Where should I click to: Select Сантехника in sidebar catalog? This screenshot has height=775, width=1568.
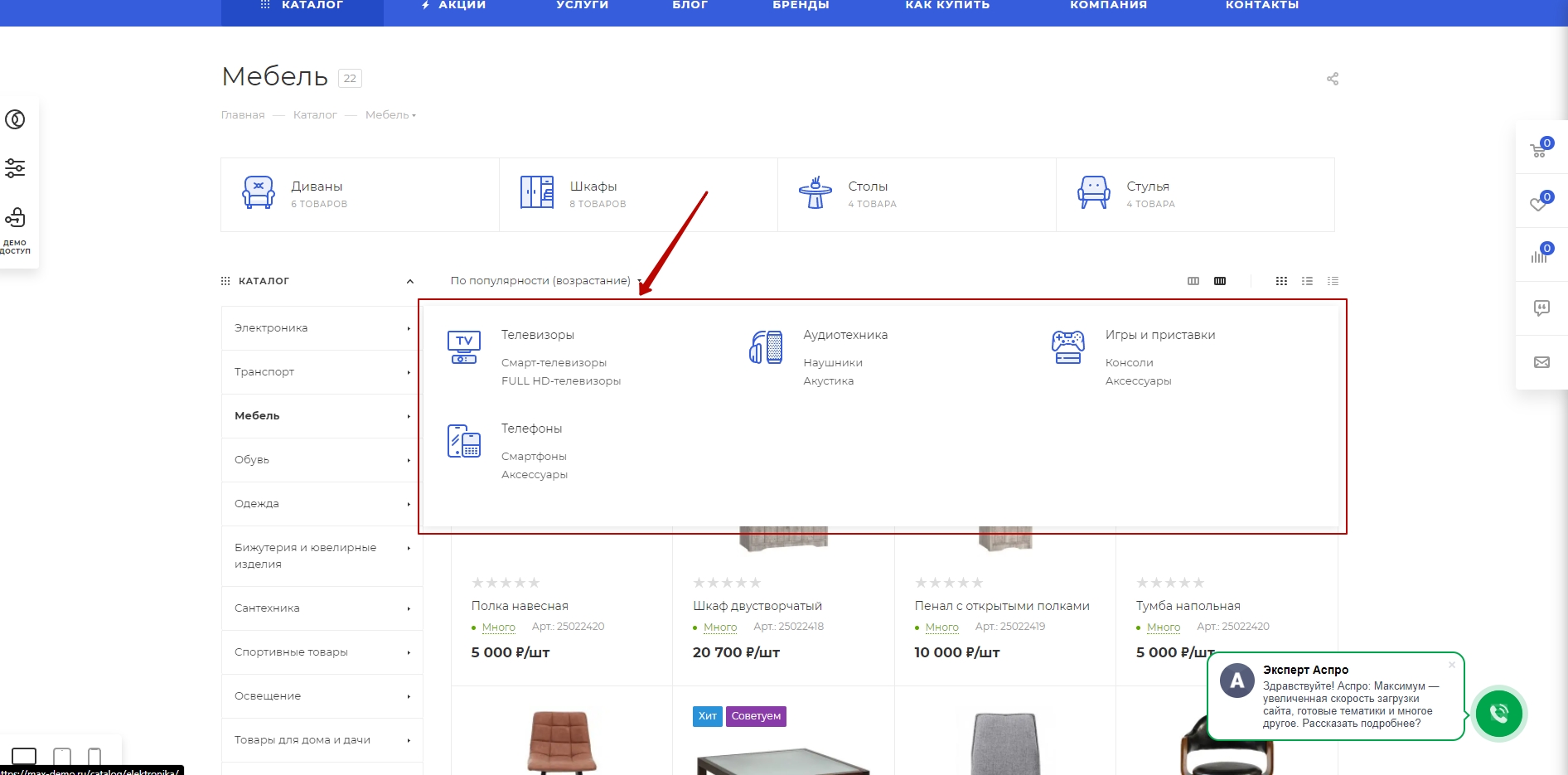tap(267, 608)
